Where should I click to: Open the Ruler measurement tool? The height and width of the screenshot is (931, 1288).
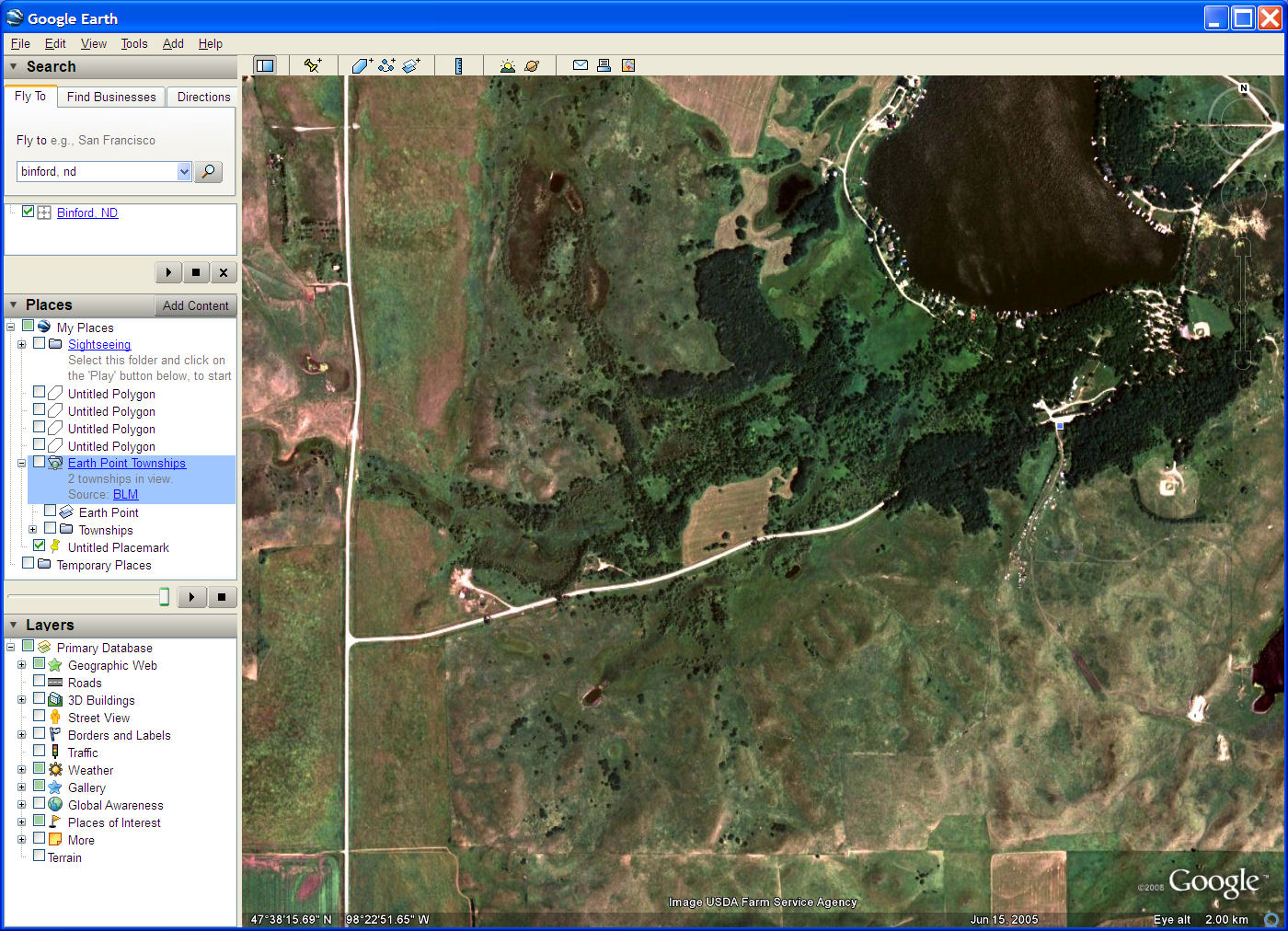[458, 65]
